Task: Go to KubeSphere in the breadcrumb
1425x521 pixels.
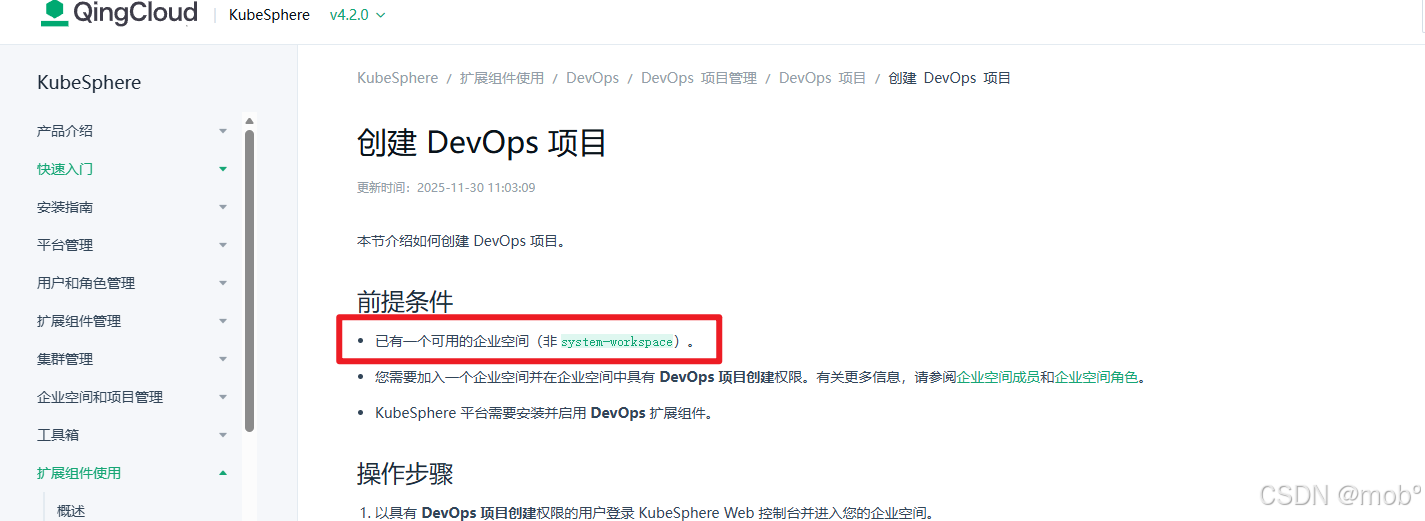Action: pos(398,78)
